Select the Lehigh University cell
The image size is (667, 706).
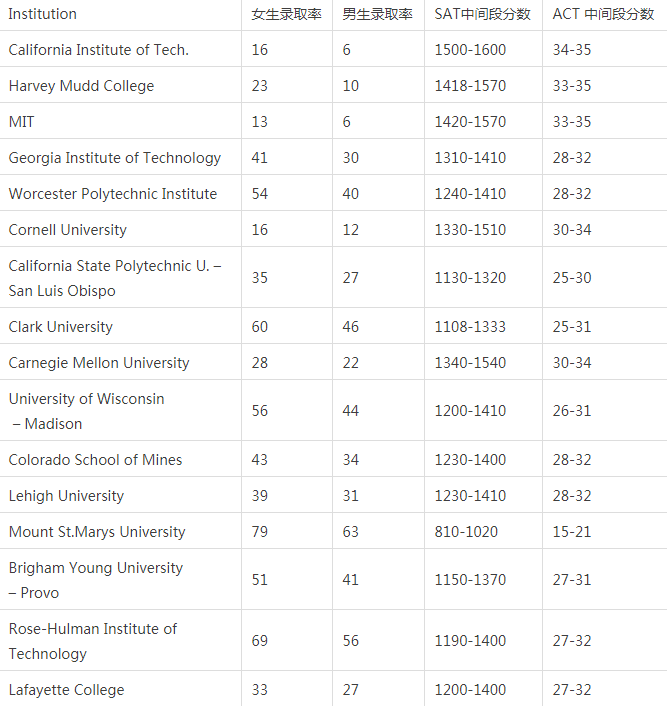coord(66,496)
